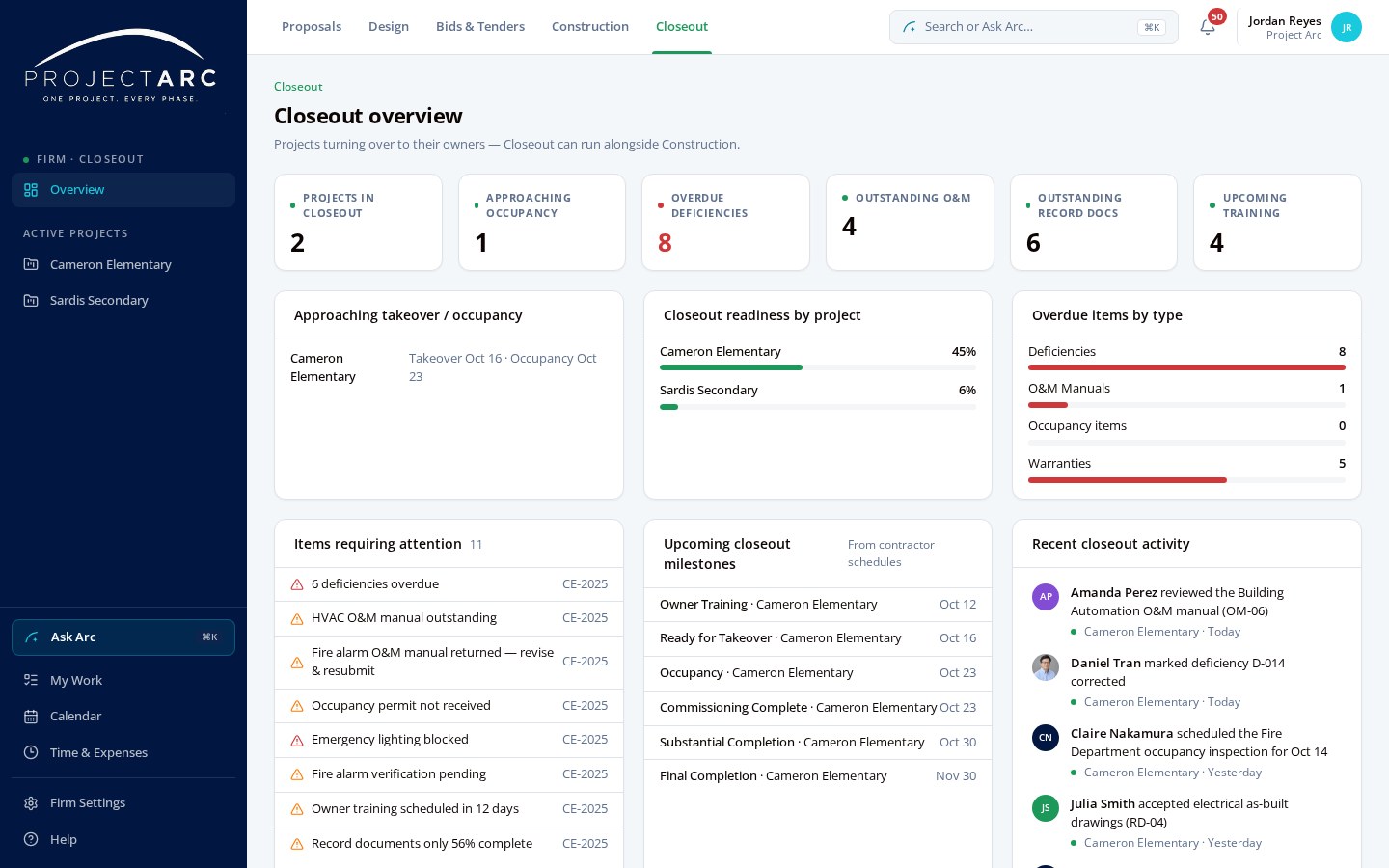Click the Closeout breadcrumb link
Image resolution: width=1389 pixels, height=868 pixels.
click(298, 87)
